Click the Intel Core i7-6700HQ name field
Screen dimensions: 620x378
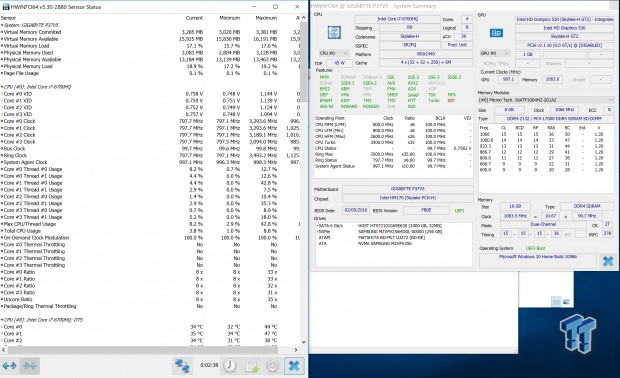point(397,19)
